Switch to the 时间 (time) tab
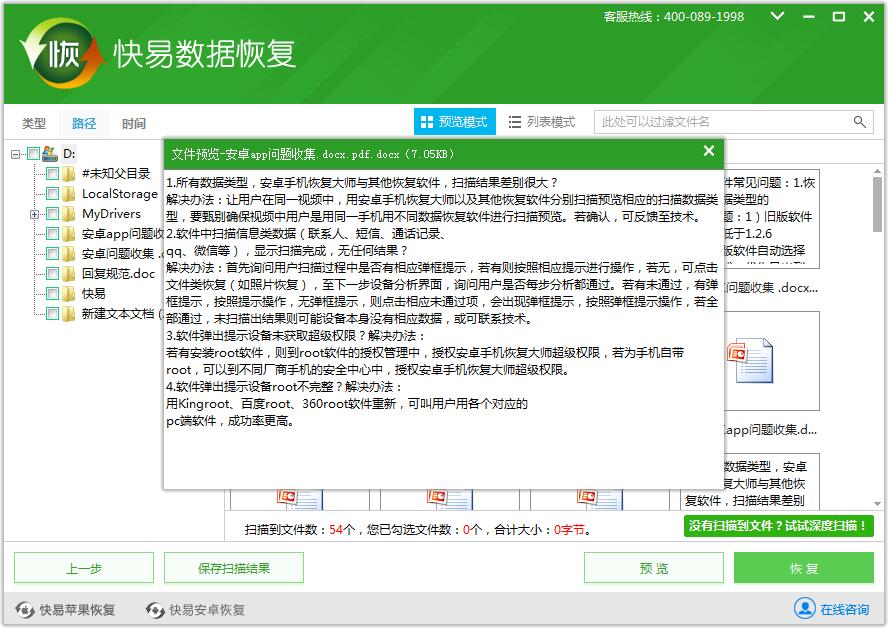 (x=134, y=124)
